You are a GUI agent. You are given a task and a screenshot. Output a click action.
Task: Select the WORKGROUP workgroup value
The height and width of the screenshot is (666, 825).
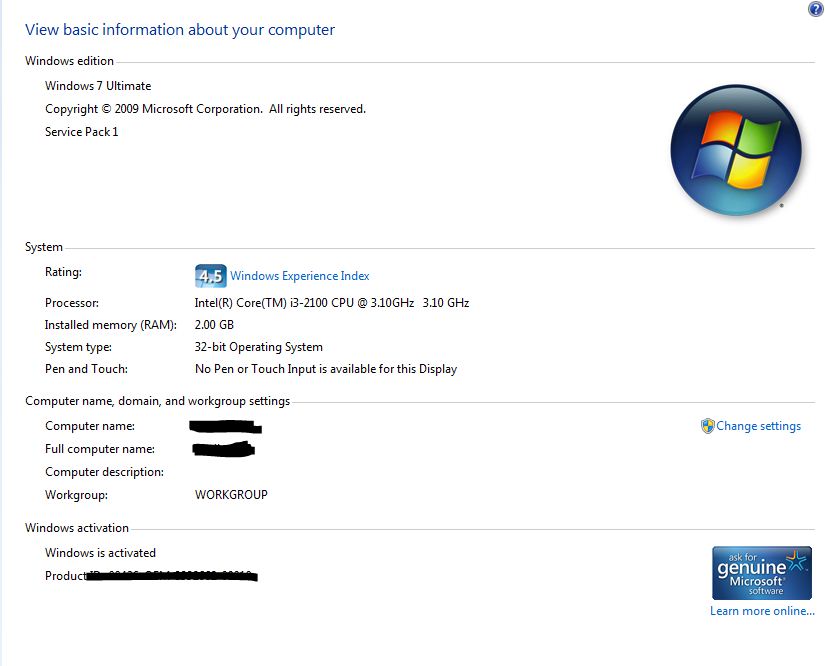tap(231, 495)
